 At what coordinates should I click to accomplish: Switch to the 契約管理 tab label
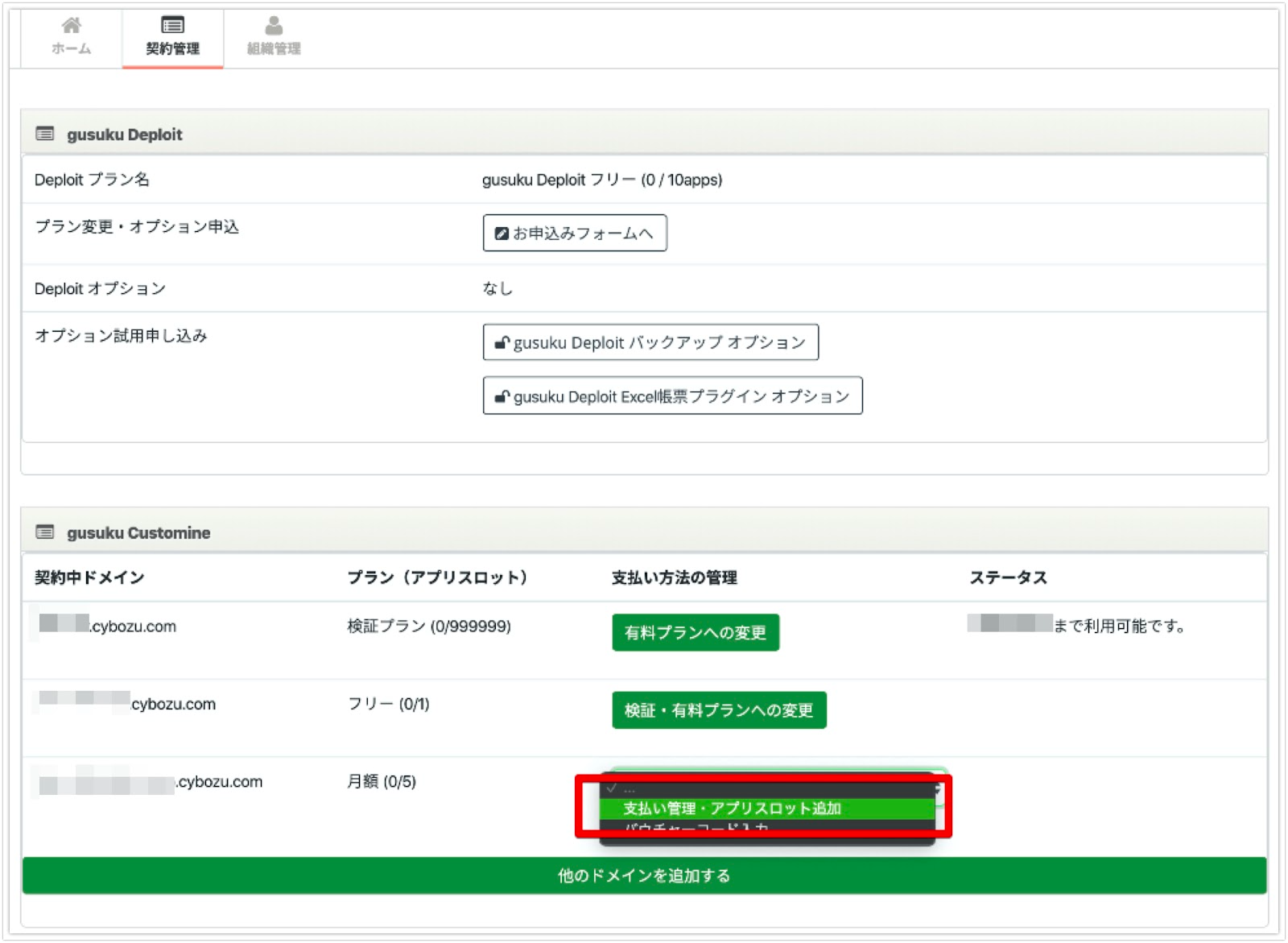tap(172, 48)
